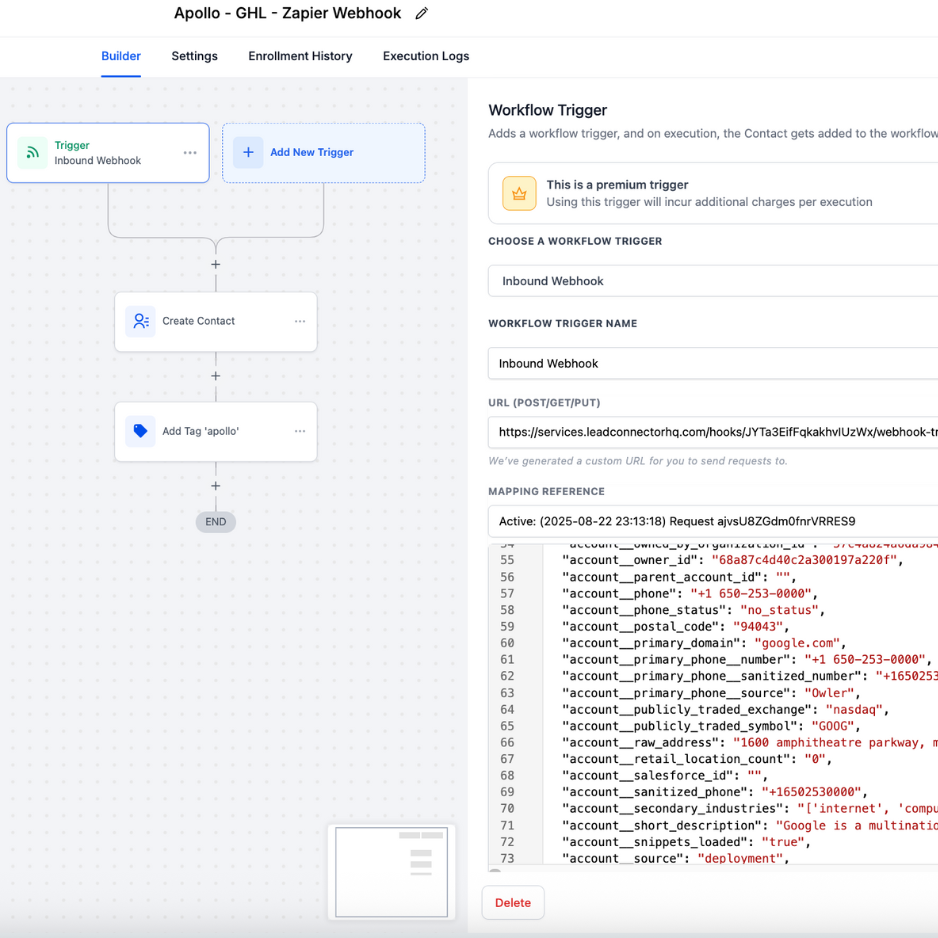Add step between trigger and Create Contact
The width and height of the screenshot is (938, 938).
(215, 265)
